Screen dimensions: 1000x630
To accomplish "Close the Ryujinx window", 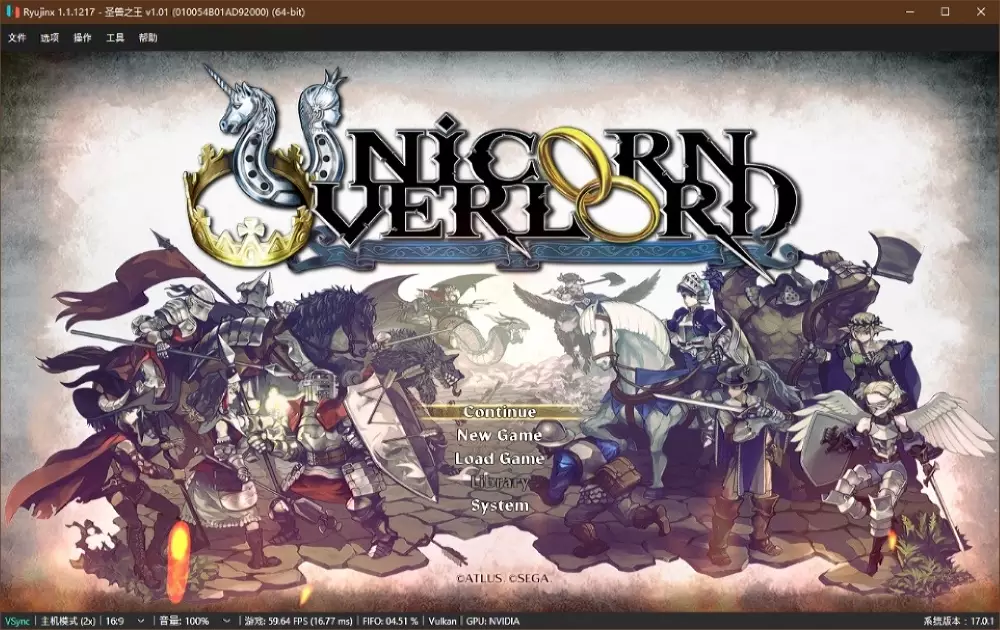I will pos(981,12).
